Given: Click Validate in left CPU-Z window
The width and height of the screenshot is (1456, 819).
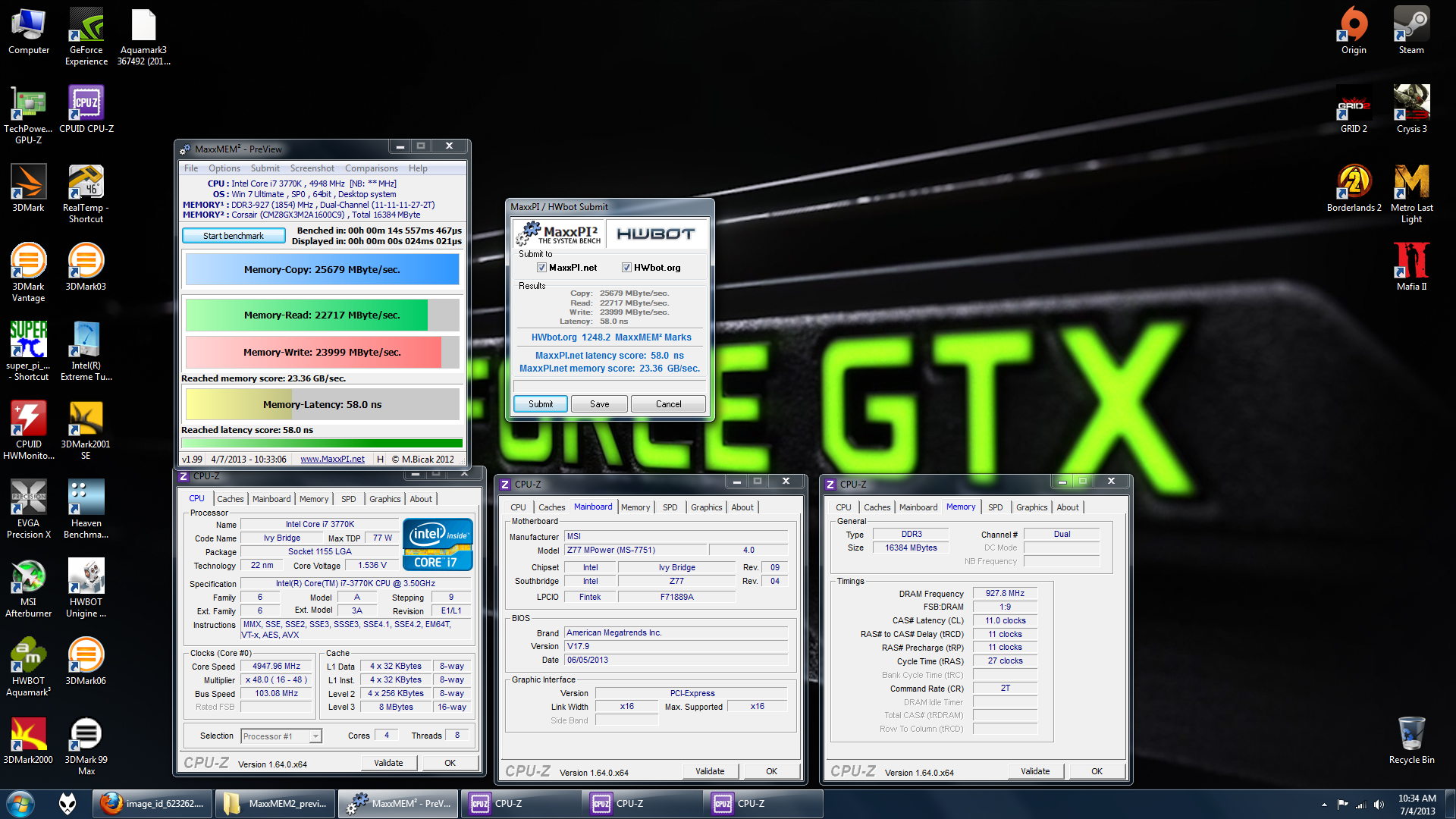Looking at the screenshot, I should coord(388,763).
